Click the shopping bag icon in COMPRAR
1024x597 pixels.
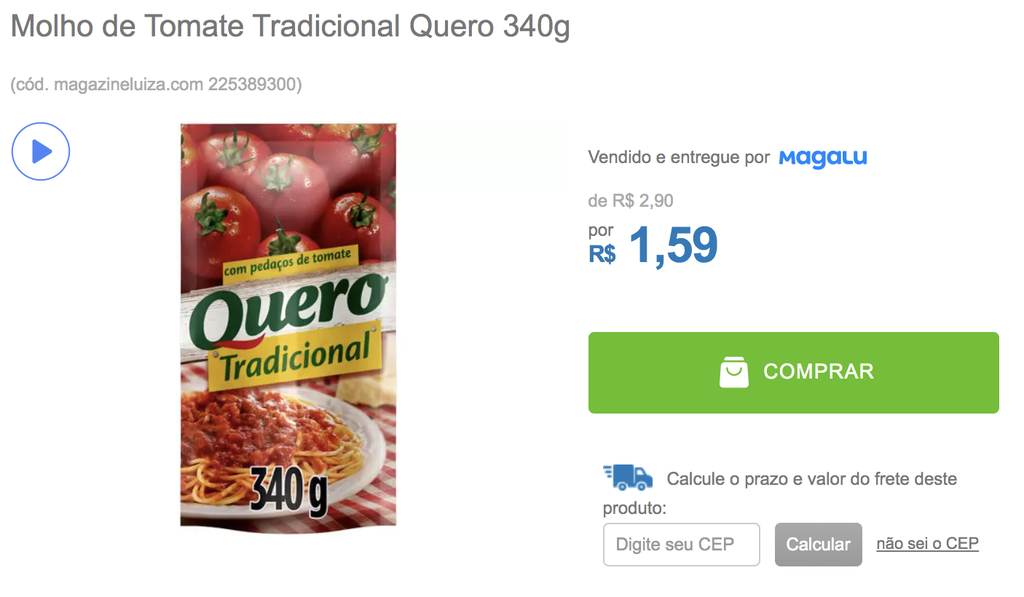click(734, 372)
